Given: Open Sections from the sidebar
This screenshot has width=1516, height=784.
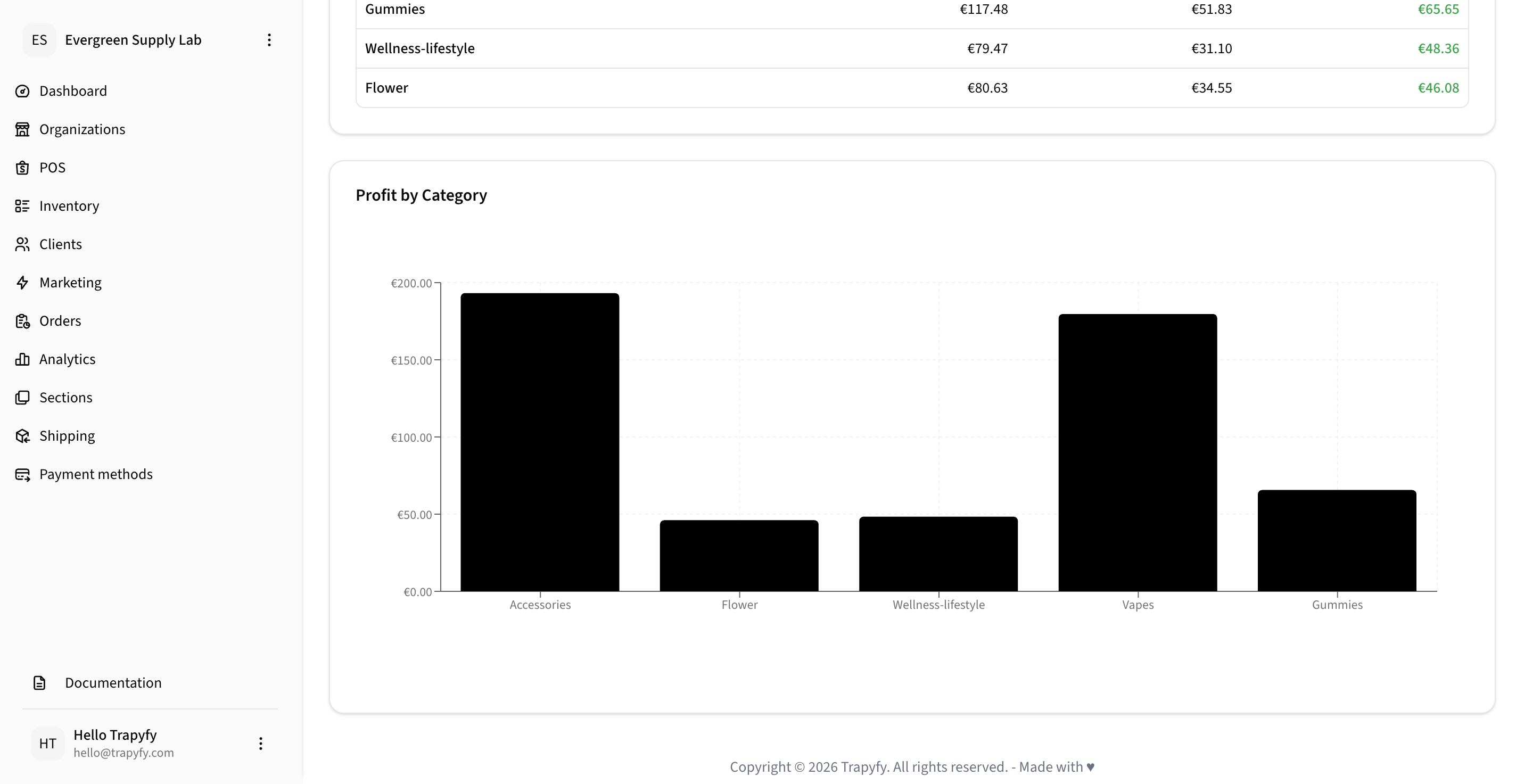Looking at the screenshot, I should (x=66, y=397).
